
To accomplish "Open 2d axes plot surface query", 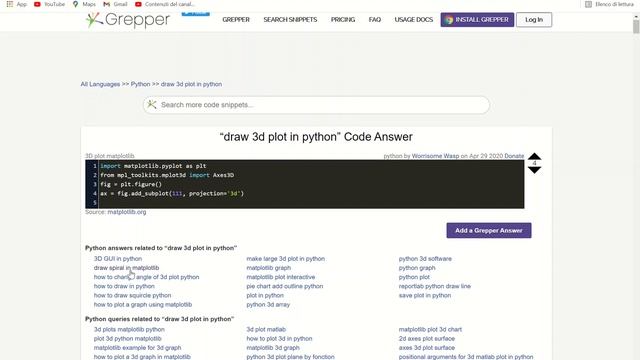I will pos(427,338).
